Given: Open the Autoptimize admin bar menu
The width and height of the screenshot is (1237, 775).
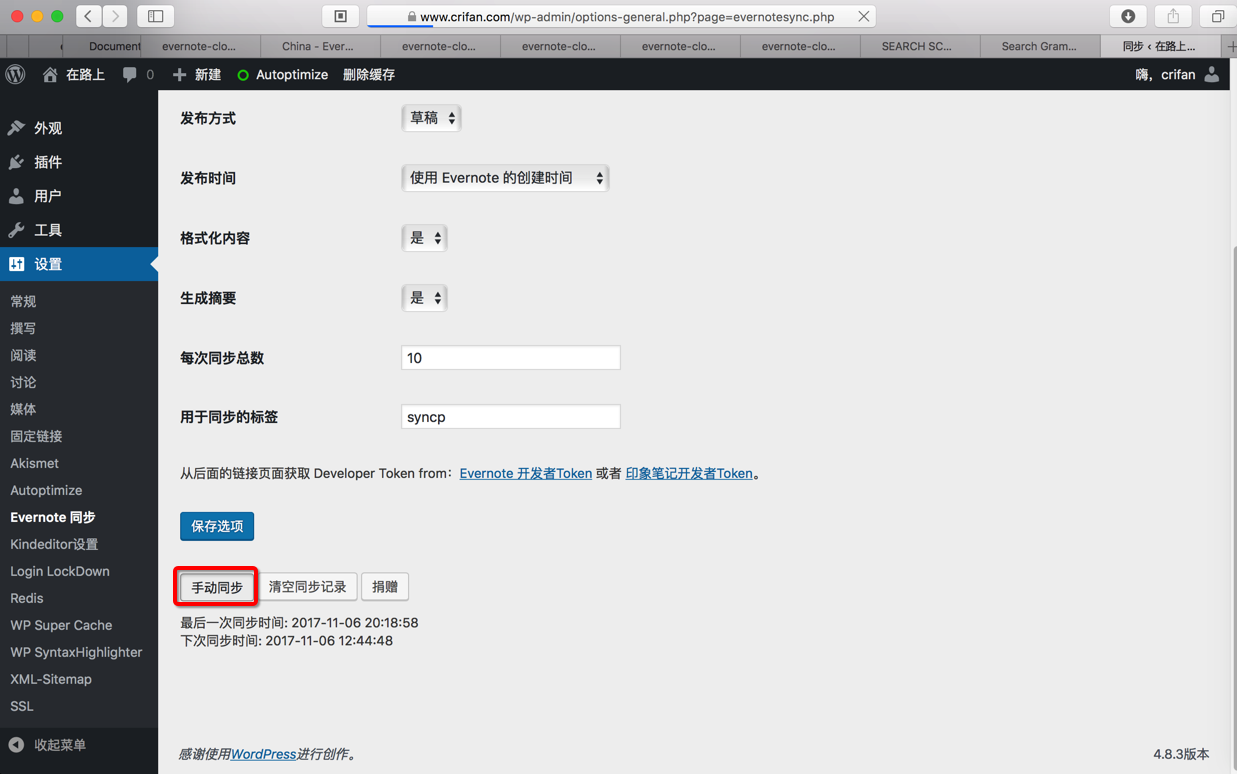Looking at the screenshot, I should click(x=282, y=75).
